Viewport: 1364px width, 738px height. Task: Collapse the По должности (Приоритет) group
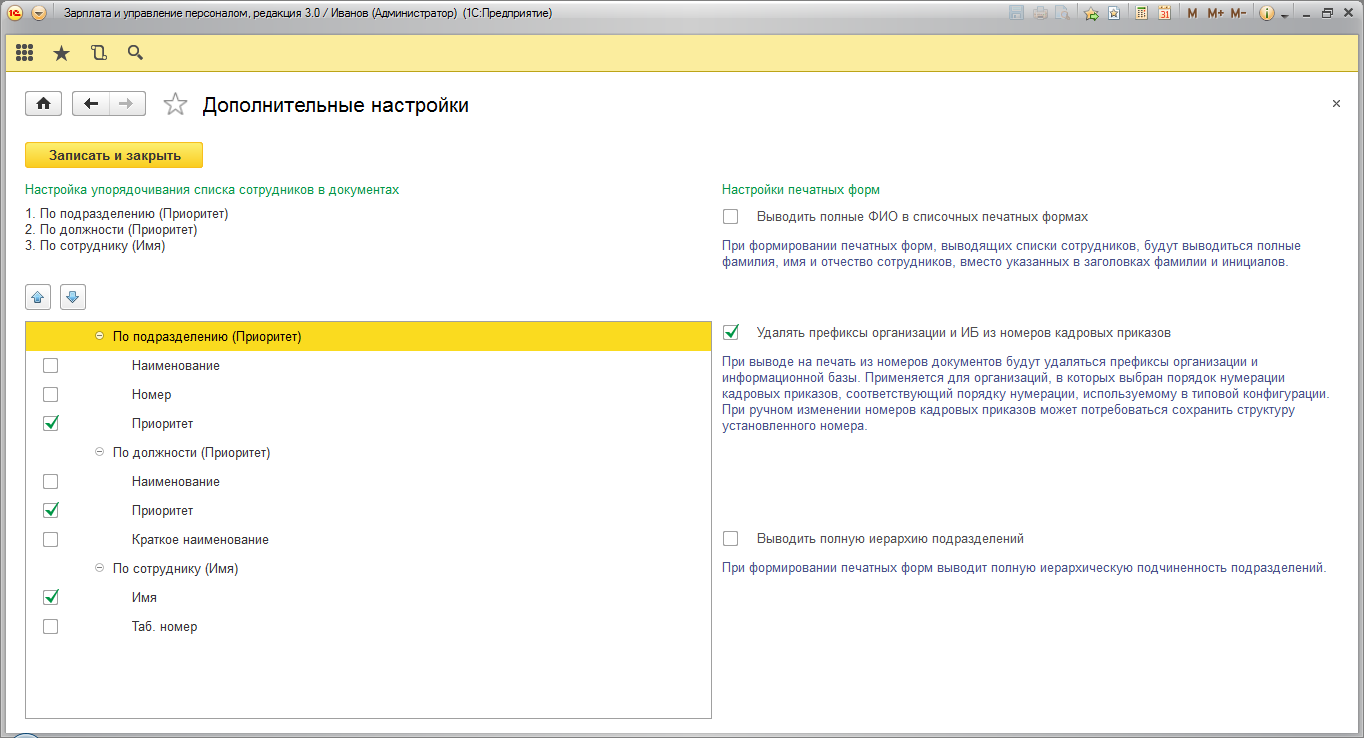pyautogui.click(x=99, y=453)
